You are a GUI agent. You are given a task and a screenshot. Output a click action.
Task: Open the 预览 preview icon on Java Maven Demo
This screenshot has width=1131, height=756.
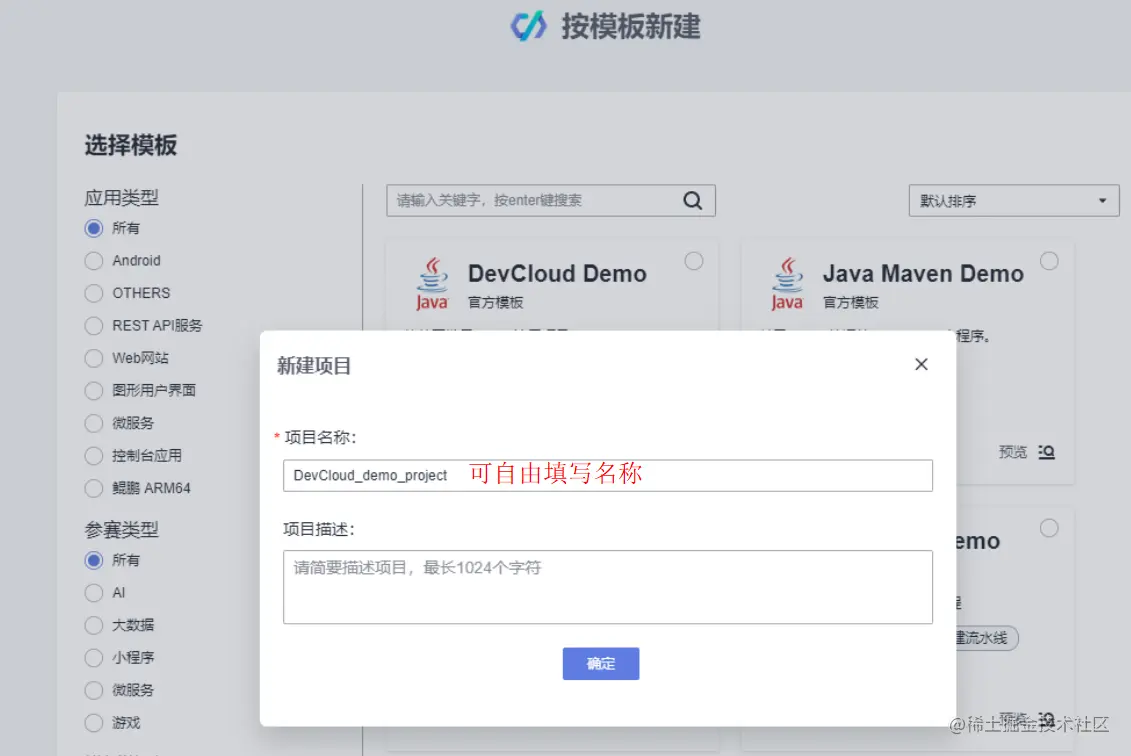(1047, 452)
